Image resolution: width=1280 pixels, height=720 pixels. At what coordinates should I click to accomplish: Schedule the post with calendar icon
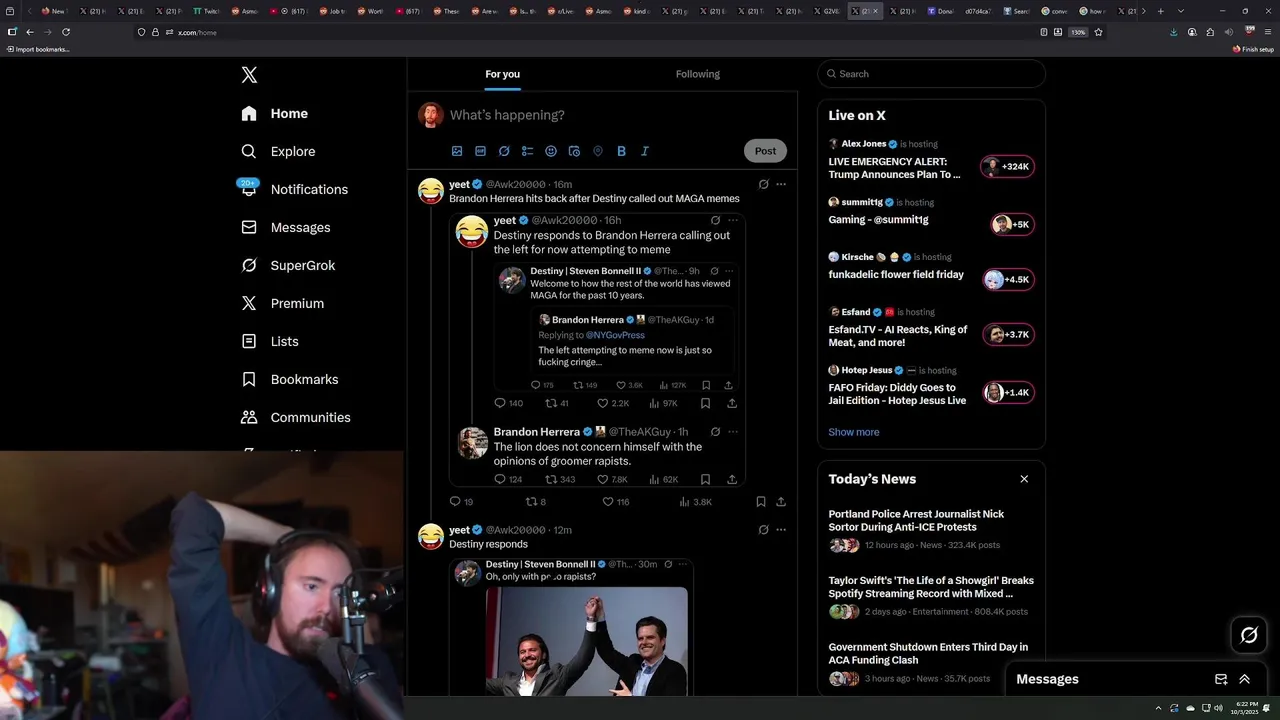(x=574, y=151)
